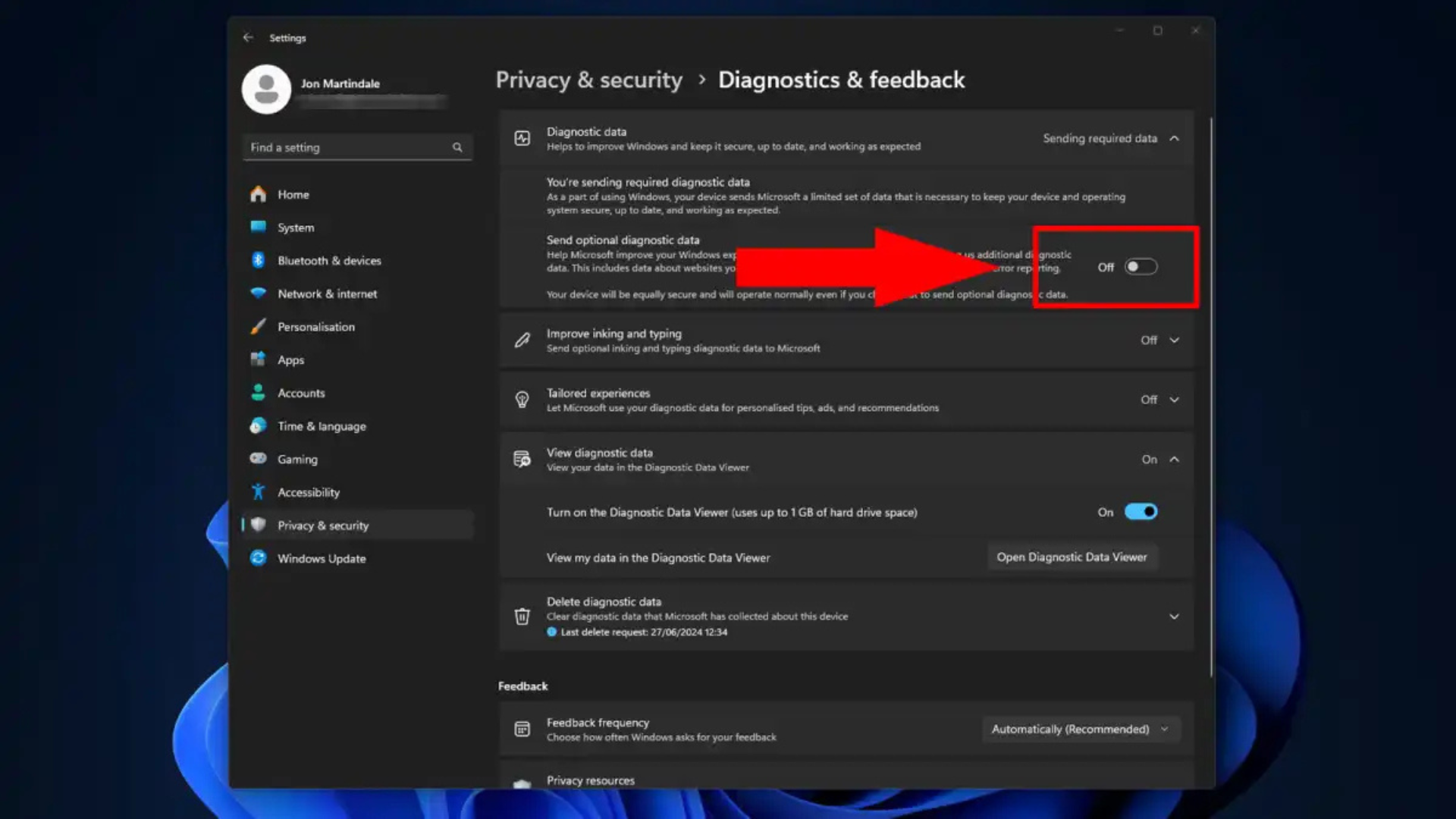Click the search icon in Find a setting
1456x819 pixels.
(457, 147)
